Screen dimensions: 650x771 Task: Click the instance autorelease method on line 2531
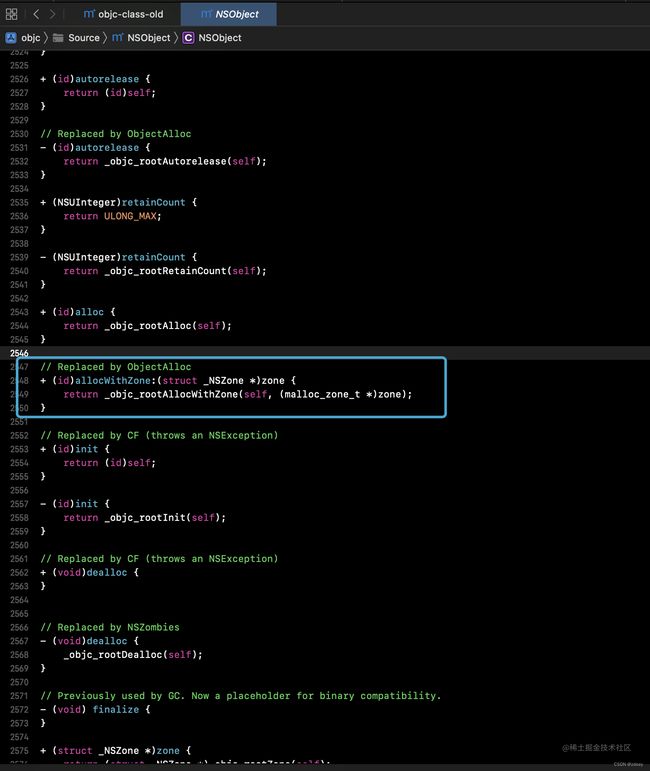pos(107,148)
